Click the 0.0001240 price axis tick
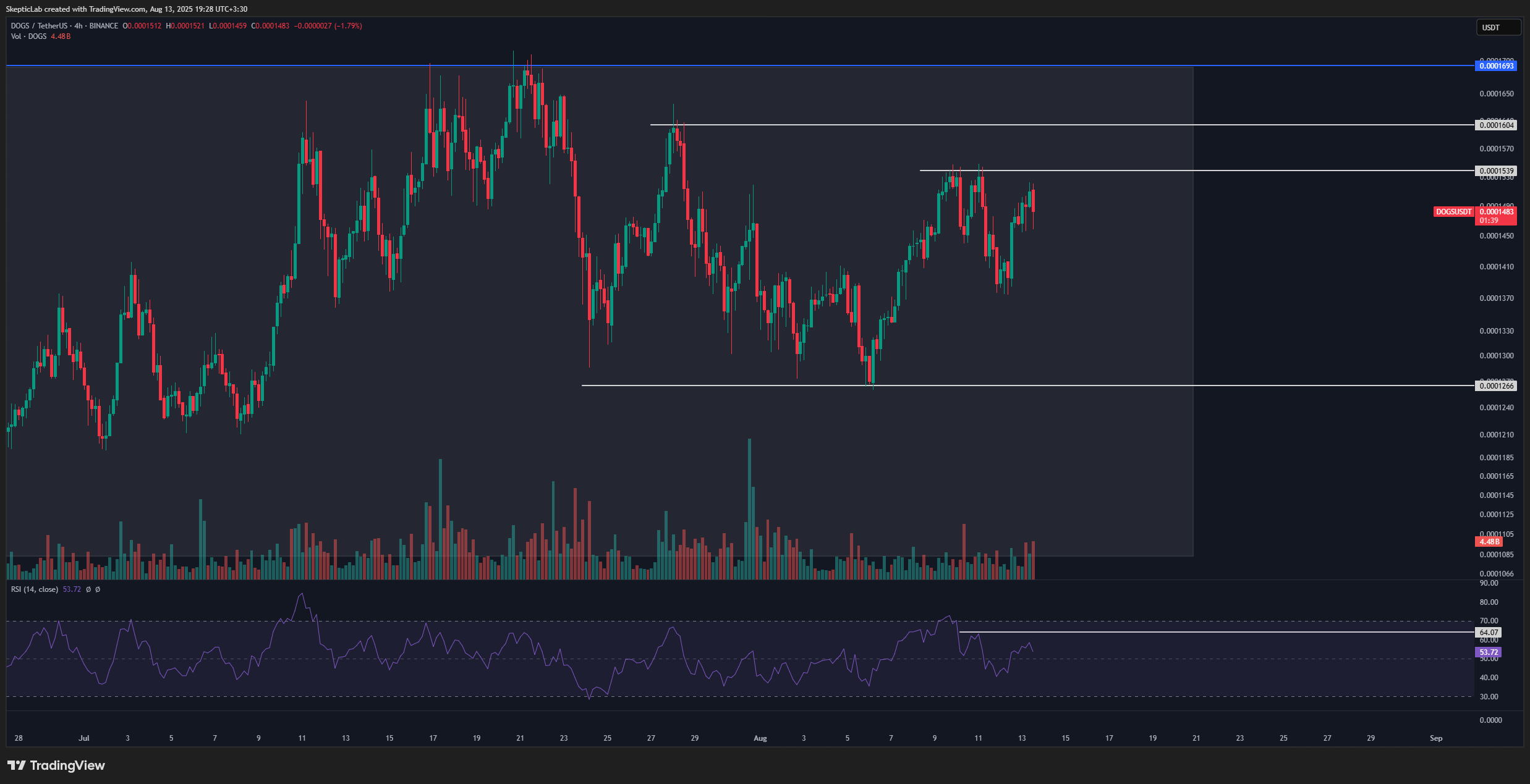The image size is (1530, 784). pos(1496,408)
